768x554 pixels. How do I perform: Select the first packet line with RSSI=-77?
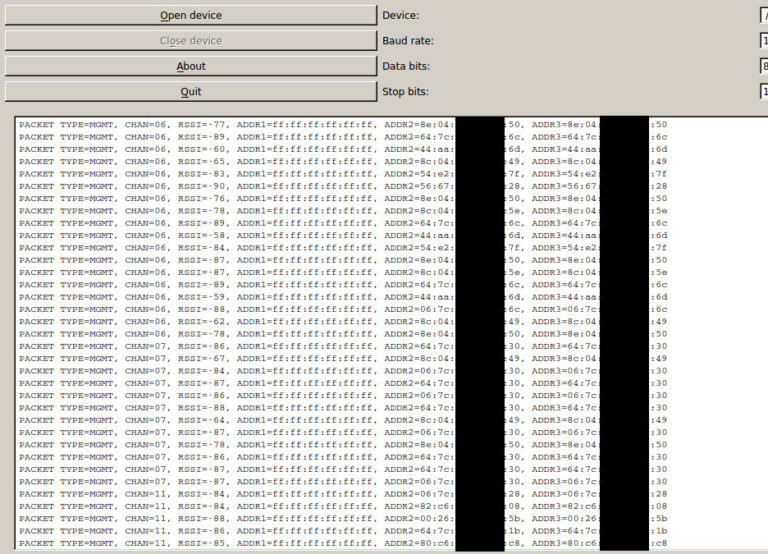point(200,125)
